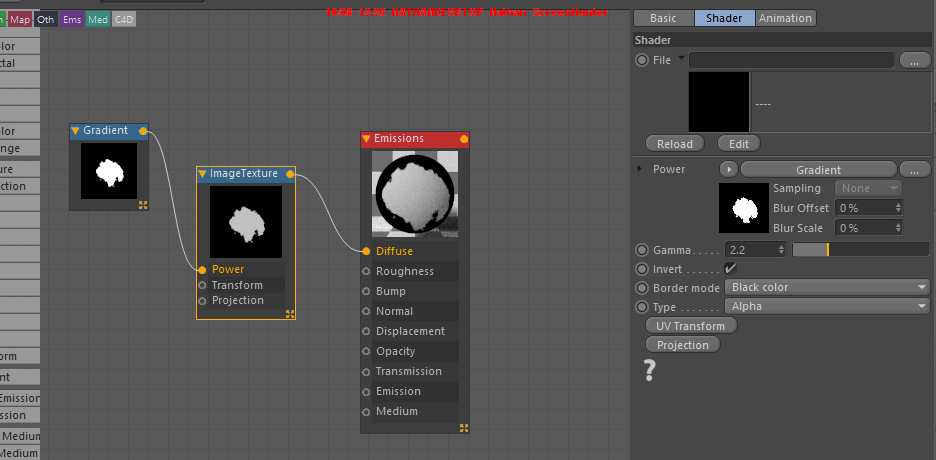Switch to the Basic tab
Screen dimensions: 936x460
[x=663, y=18]
